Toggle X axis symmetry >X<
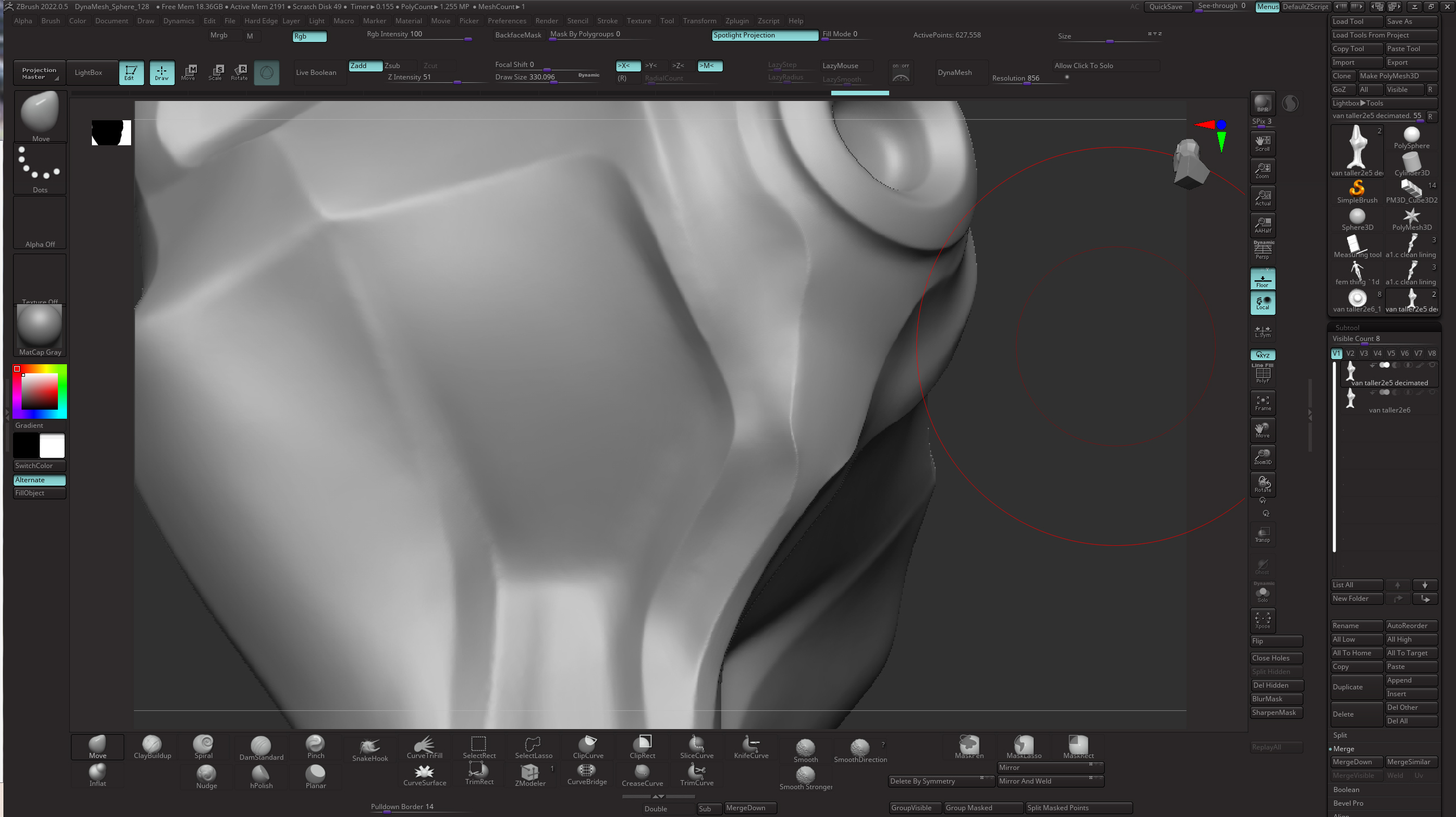 (628, 66)
